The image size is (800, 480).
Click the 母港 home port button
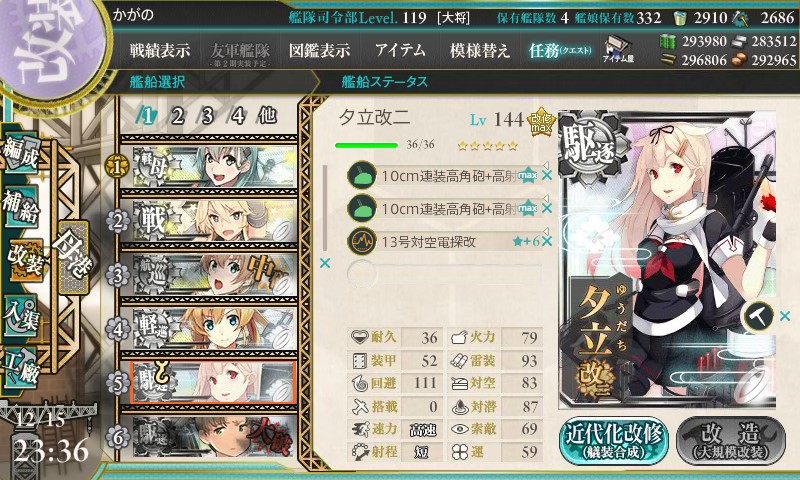coord(73,257)
